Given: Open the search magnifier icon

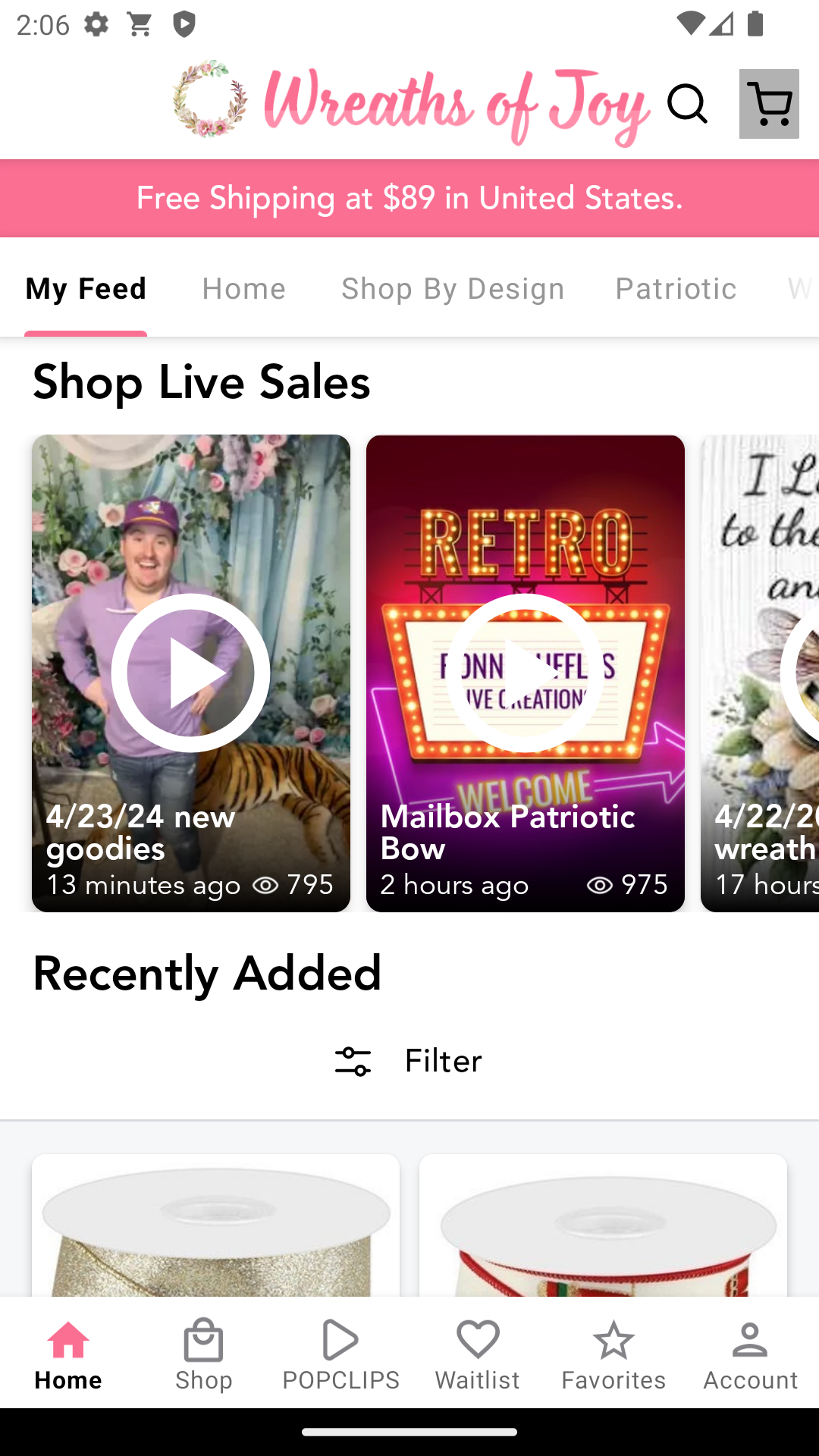Looking at the screenshot, I should (687, 104).
